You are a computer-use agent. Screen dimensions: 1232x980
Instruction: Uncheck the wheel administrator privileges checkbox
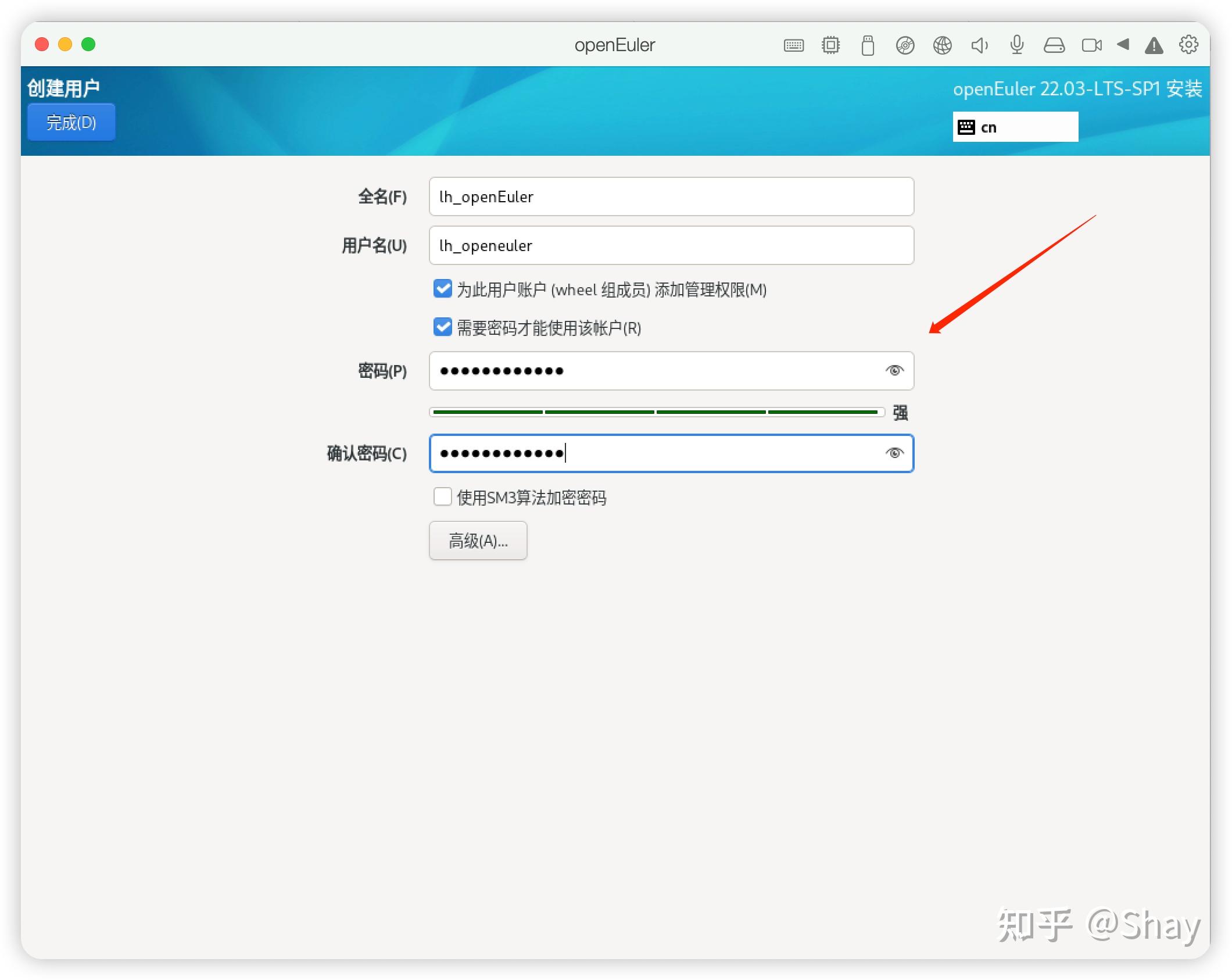pos(443,289)
